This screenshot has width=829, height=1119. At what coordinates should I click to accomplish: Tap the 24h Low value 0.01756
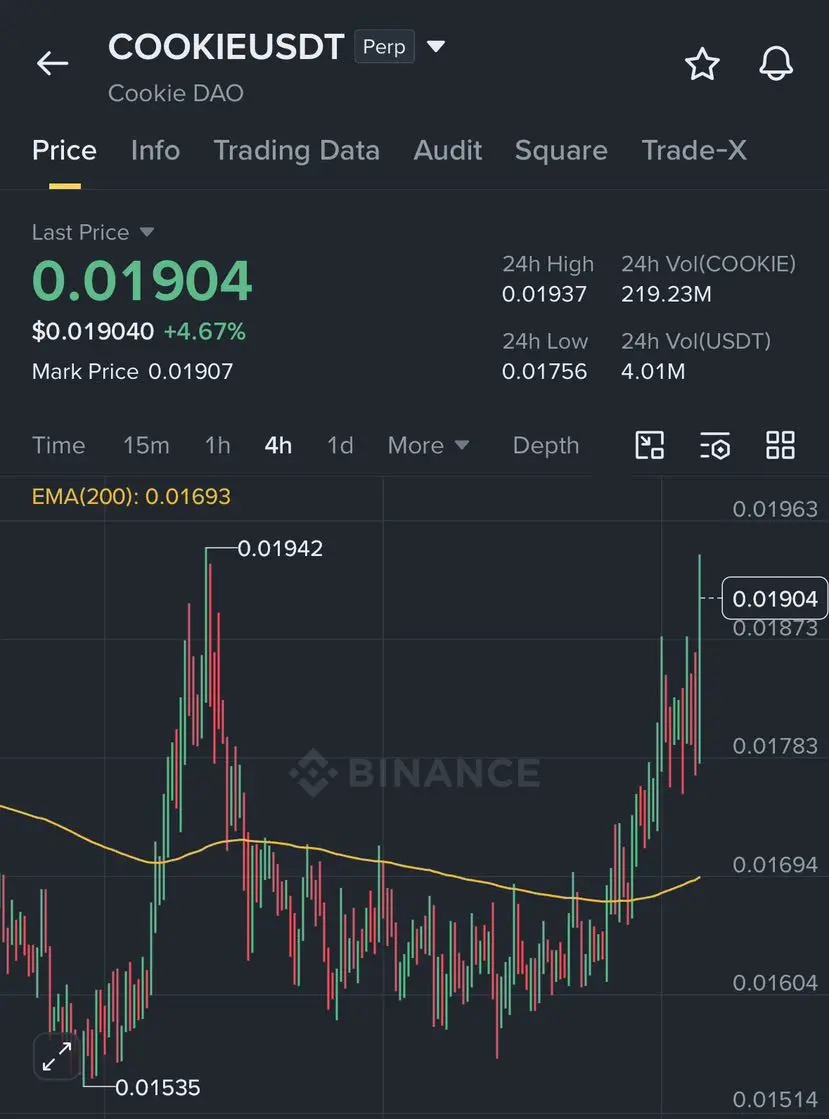(544, 371)
